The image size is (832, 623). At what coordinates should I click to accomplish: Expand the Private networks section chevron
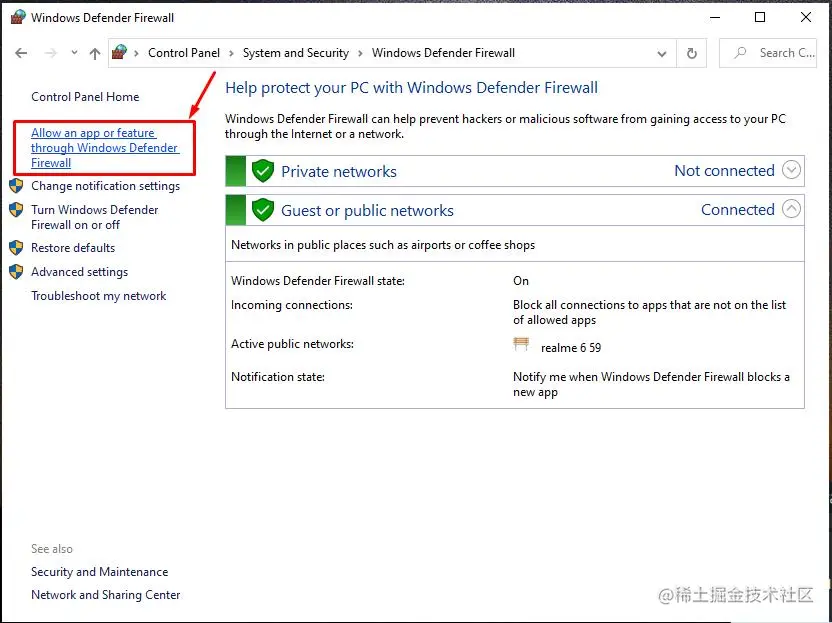point(791,170)
